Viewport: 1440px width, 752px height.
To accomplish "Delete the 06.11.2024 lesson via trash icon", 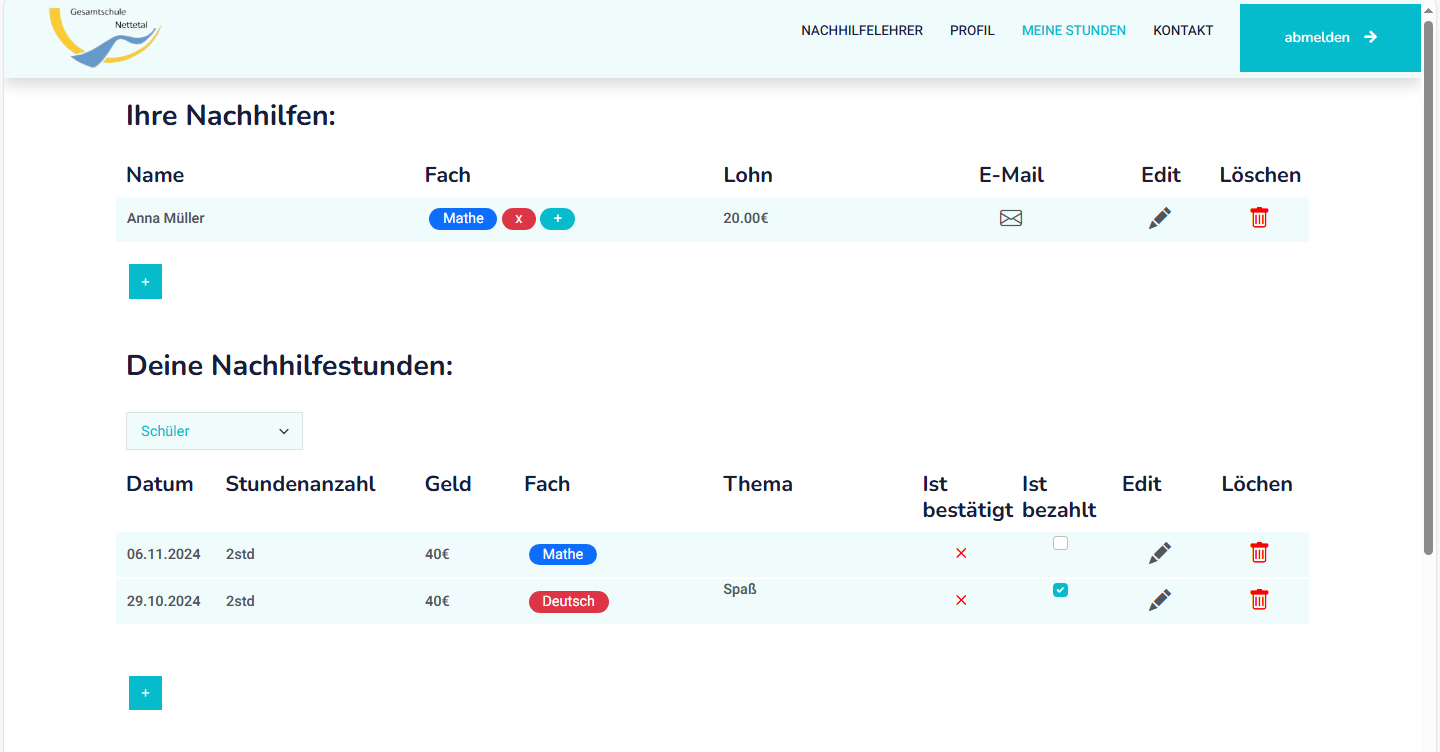I will [1259, 552].
